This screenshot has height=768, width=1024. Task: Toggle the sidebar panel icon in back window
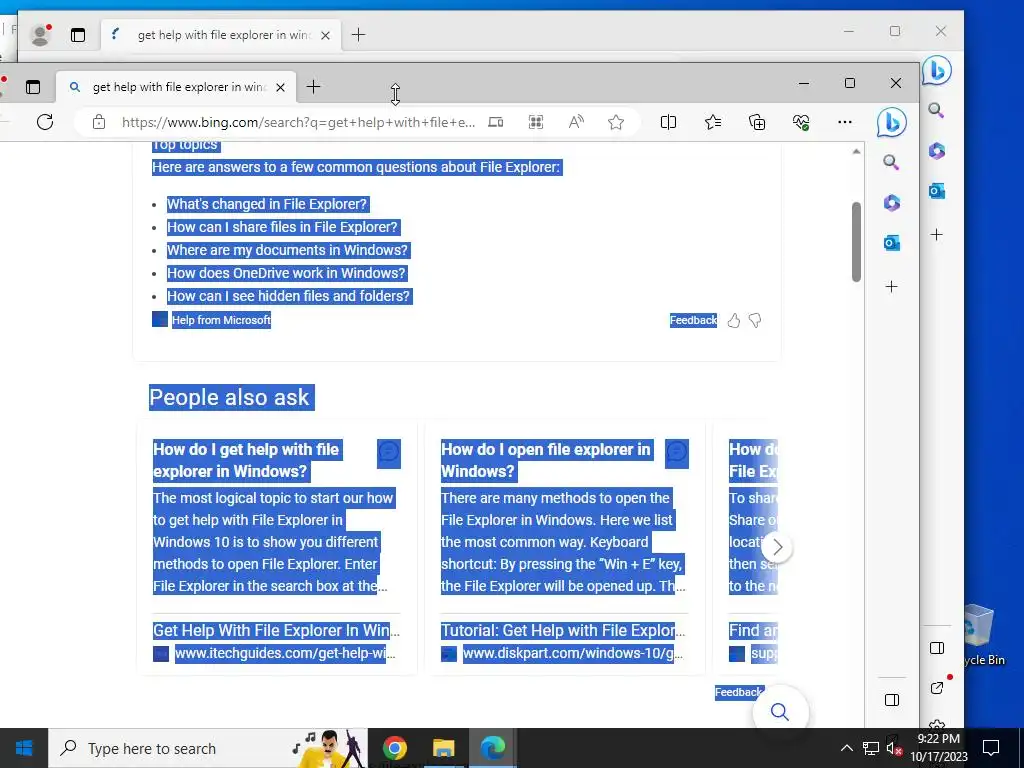(x=936, y=648)
